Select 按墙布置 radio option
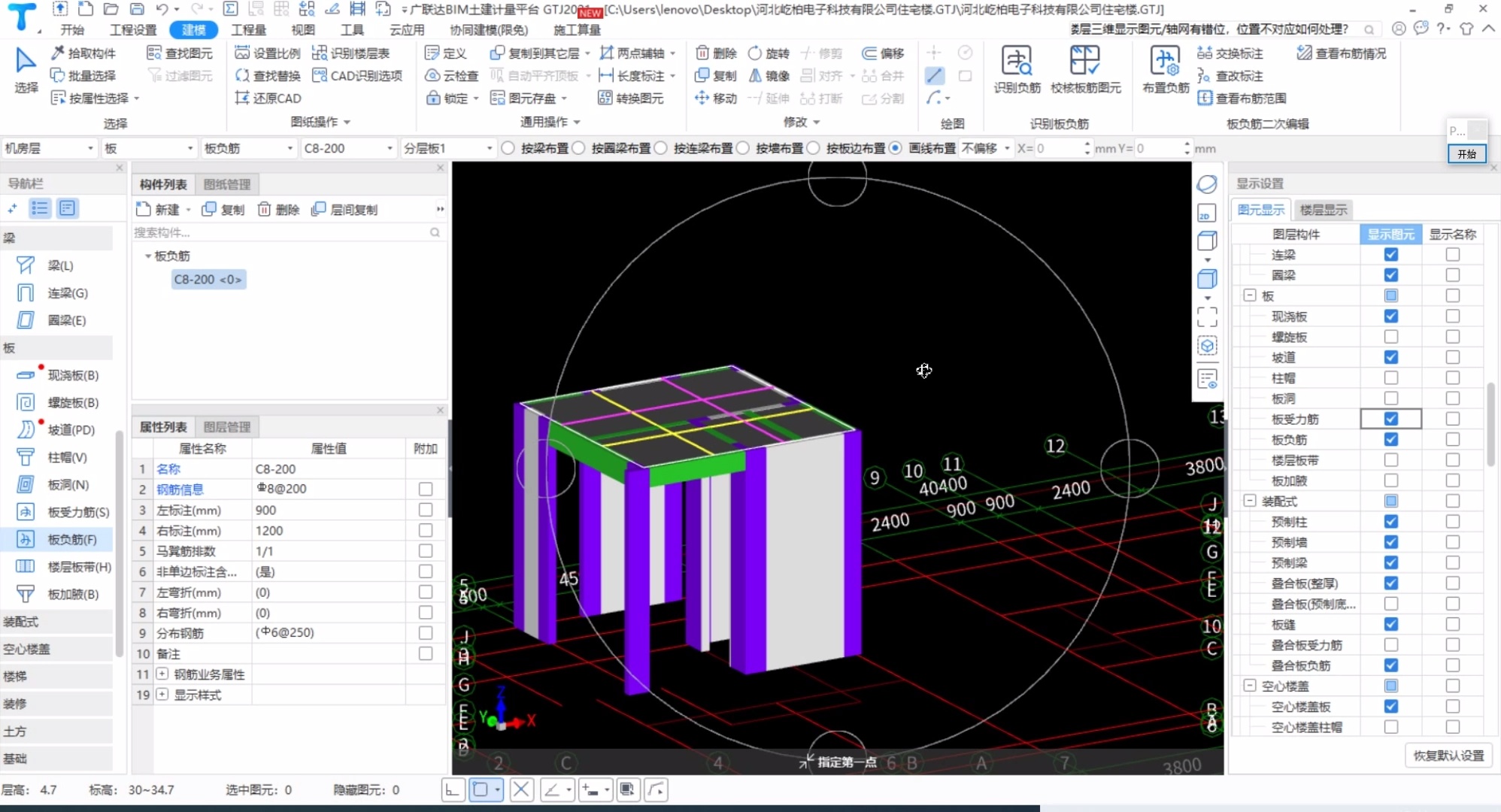 tap(743, 148)
